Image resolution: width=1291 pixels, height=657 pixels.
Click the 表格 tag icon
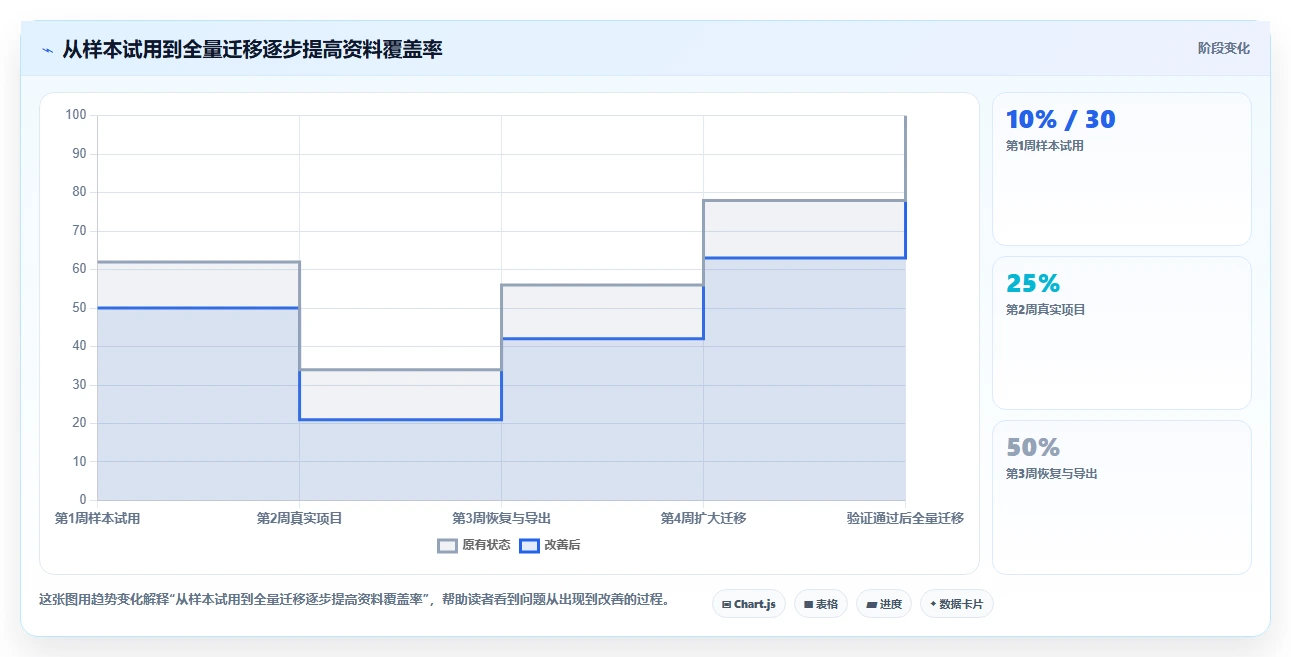[808, 604]
